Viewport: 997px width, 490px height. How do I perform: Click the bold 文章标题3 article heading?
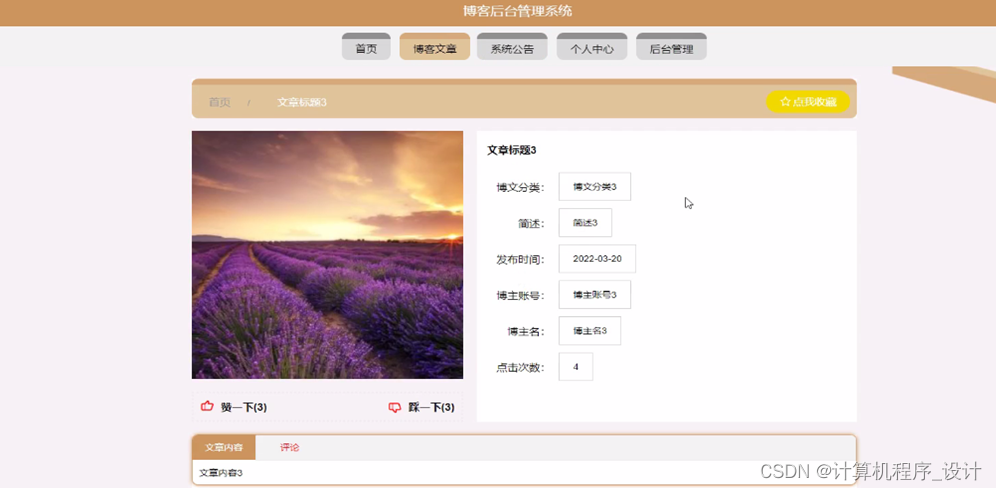[x=512, y=151]
